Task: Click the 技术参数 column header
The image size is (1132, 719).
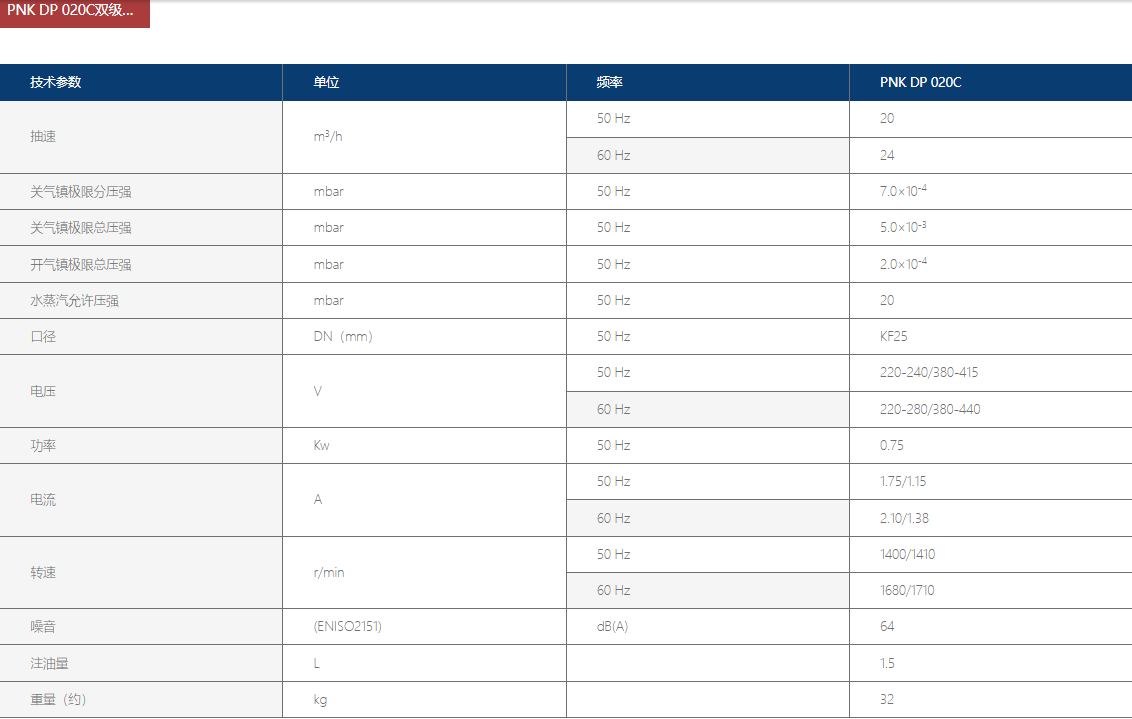Action: point(56,83)
